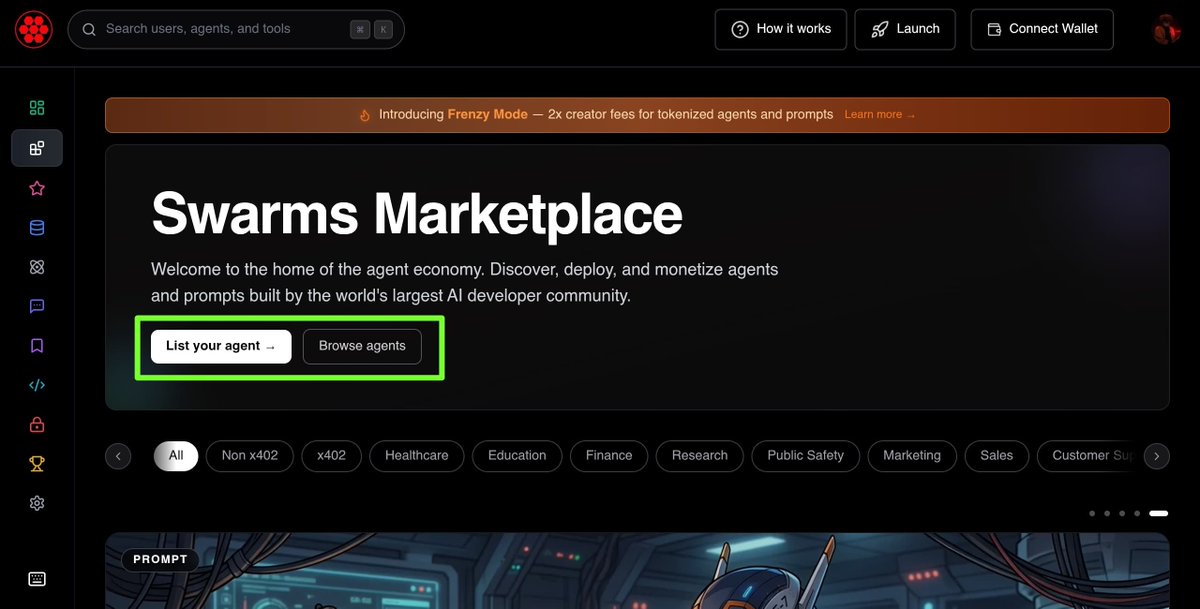Click the flame icon in Frenzy banner
1200x609 pixels.
coord(365,115)
